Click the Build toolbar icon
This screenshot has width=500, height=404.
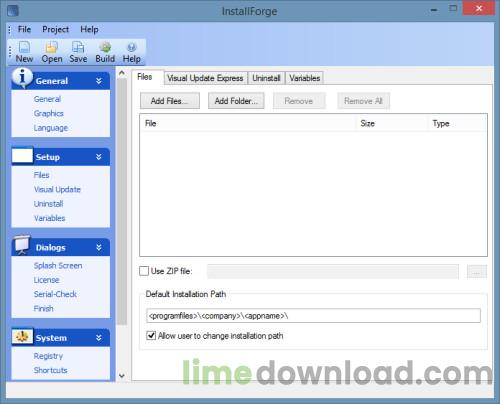click(105, 47)
